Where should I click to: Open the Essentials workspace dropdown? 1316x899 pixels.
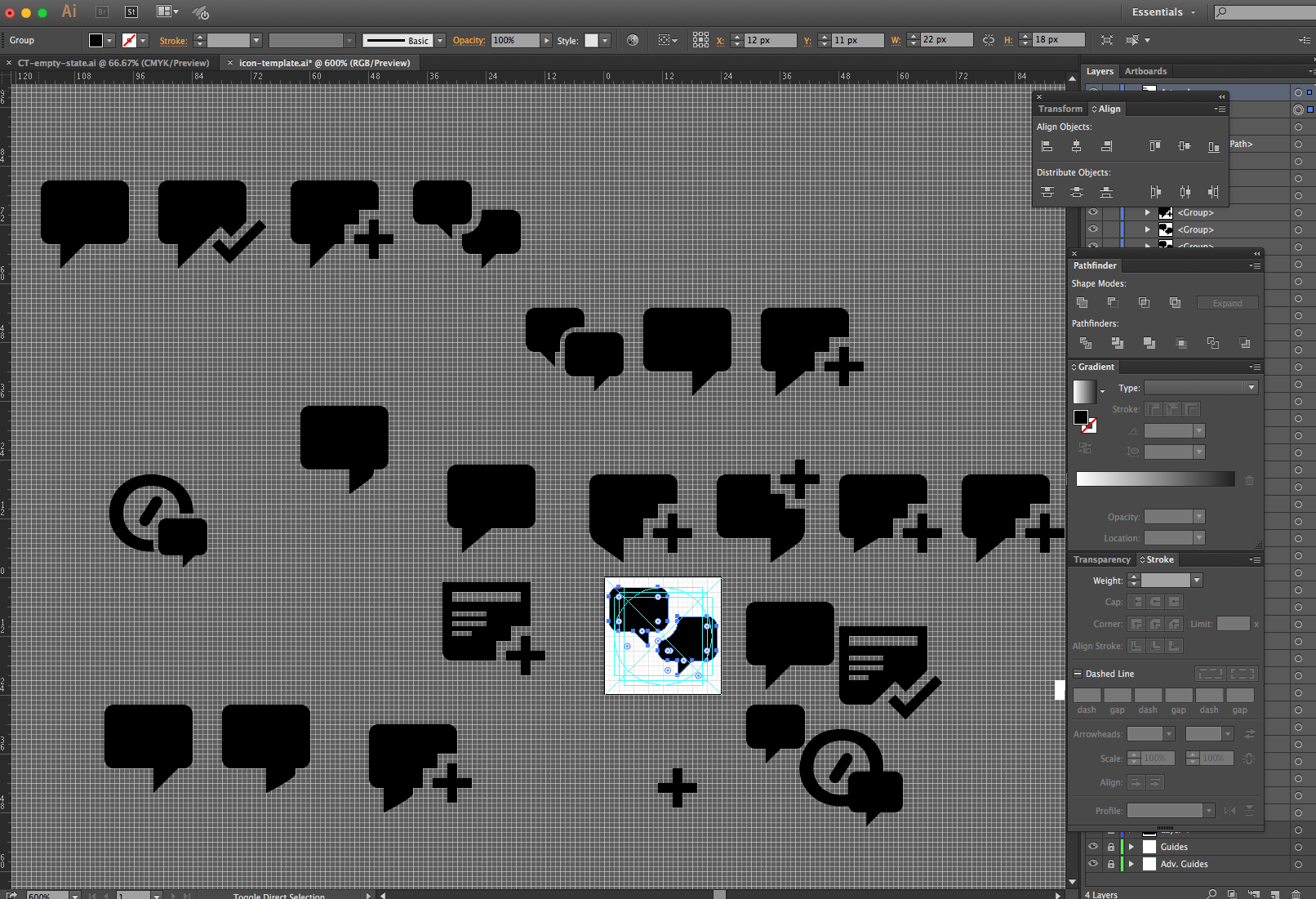click(1163, 12)
